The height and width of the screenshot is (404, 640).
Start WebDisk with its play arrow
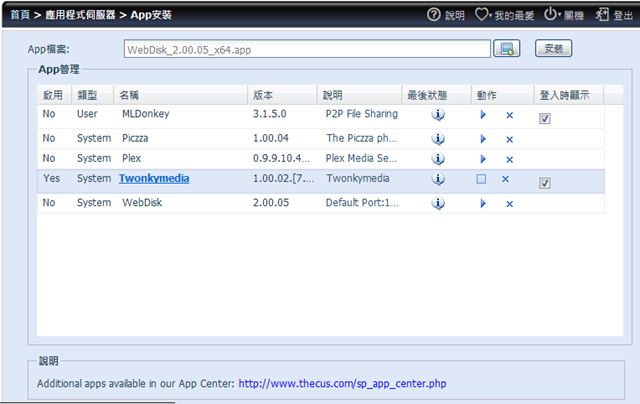[x=483, y=203]
